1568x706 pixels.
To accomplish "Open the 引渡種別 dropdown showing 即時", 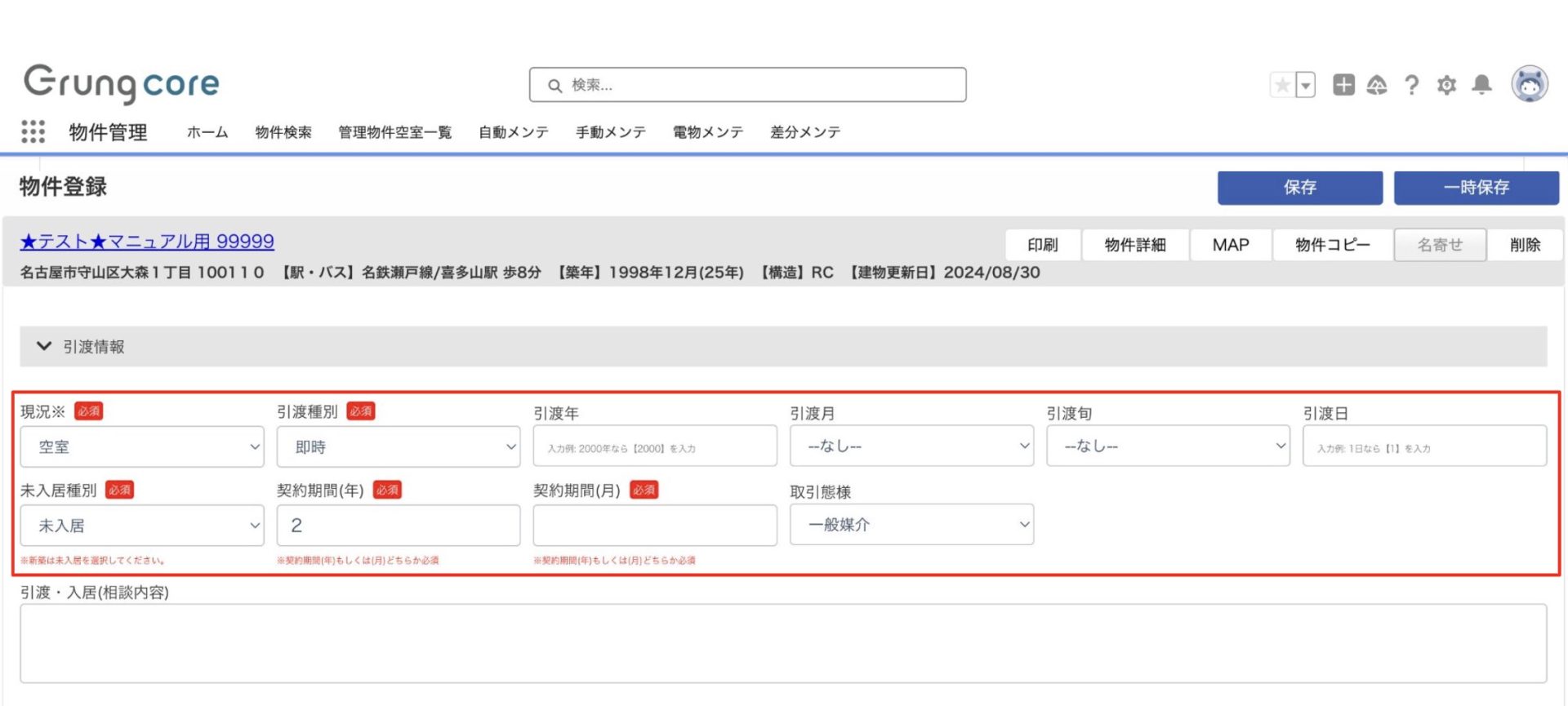I will (398, 446).
